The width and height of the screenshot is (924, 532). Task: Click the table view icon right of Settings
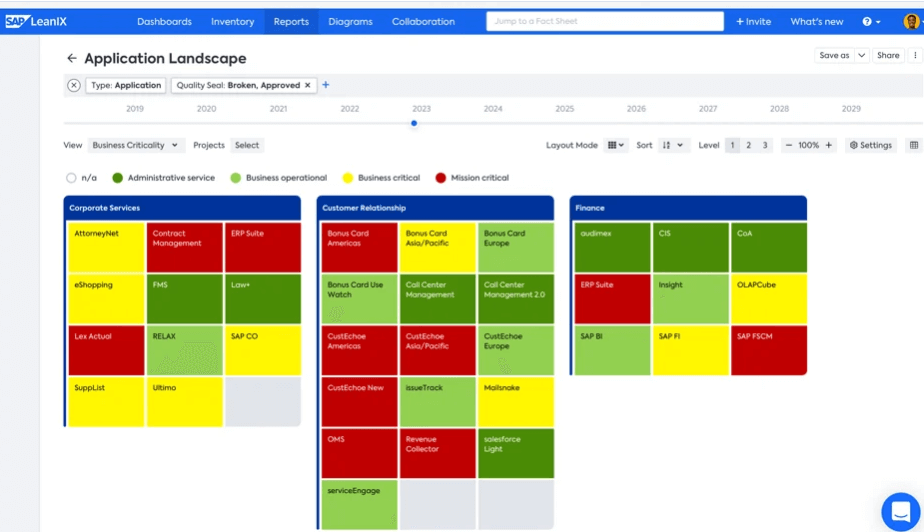(913, 145)
